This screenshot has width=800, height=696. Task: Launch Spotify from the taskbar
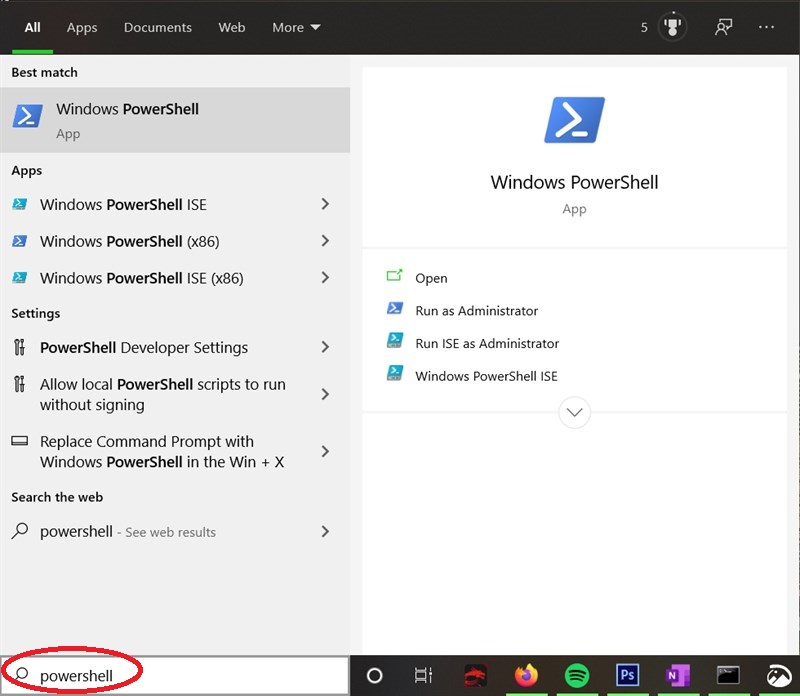(x=577, y=676)
